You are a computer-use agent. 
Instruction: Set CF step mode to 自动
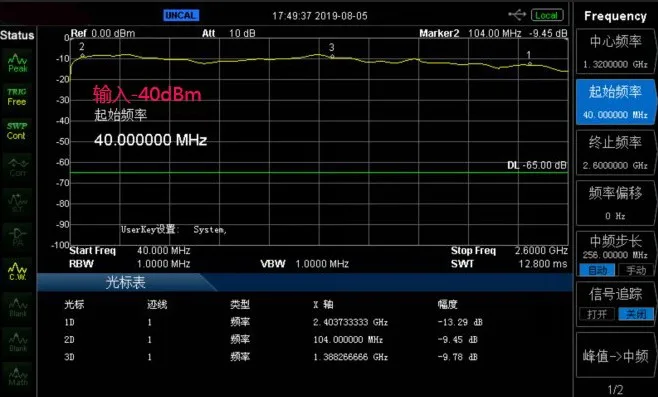597,270
